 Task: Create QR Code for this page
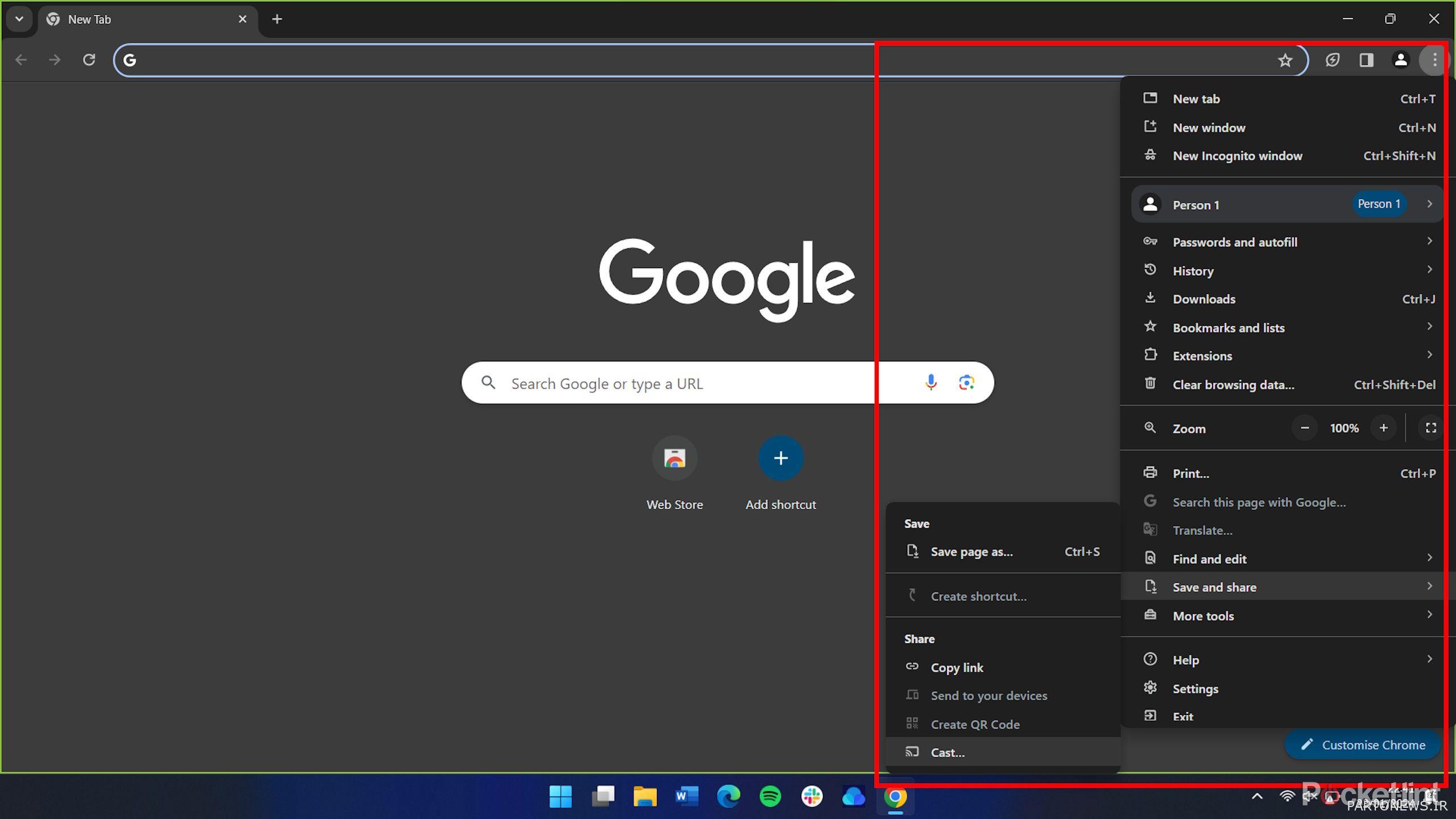tap(975, 723)
